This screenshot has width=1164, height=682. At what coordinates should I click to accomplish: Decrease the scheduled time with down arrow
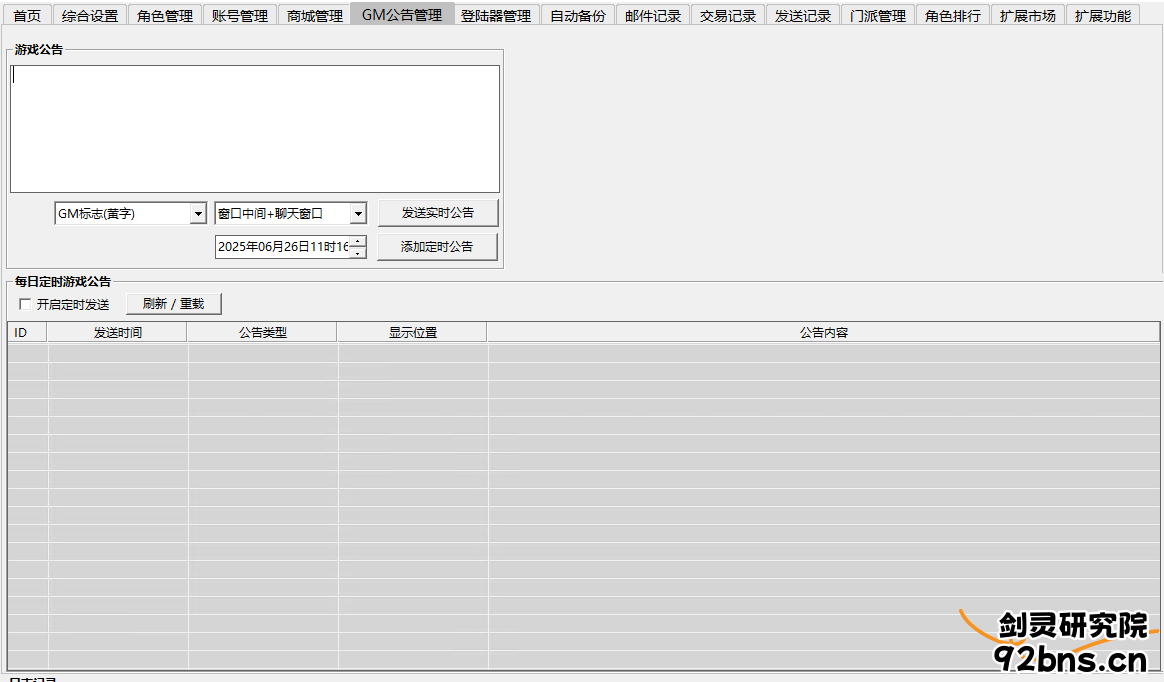tap(358, 253)
